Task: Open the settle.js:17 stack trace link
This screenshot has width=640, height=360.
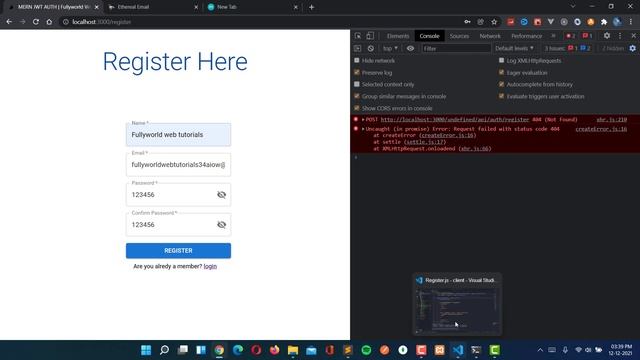Action: pyautogui.click(x=425, y=142)
